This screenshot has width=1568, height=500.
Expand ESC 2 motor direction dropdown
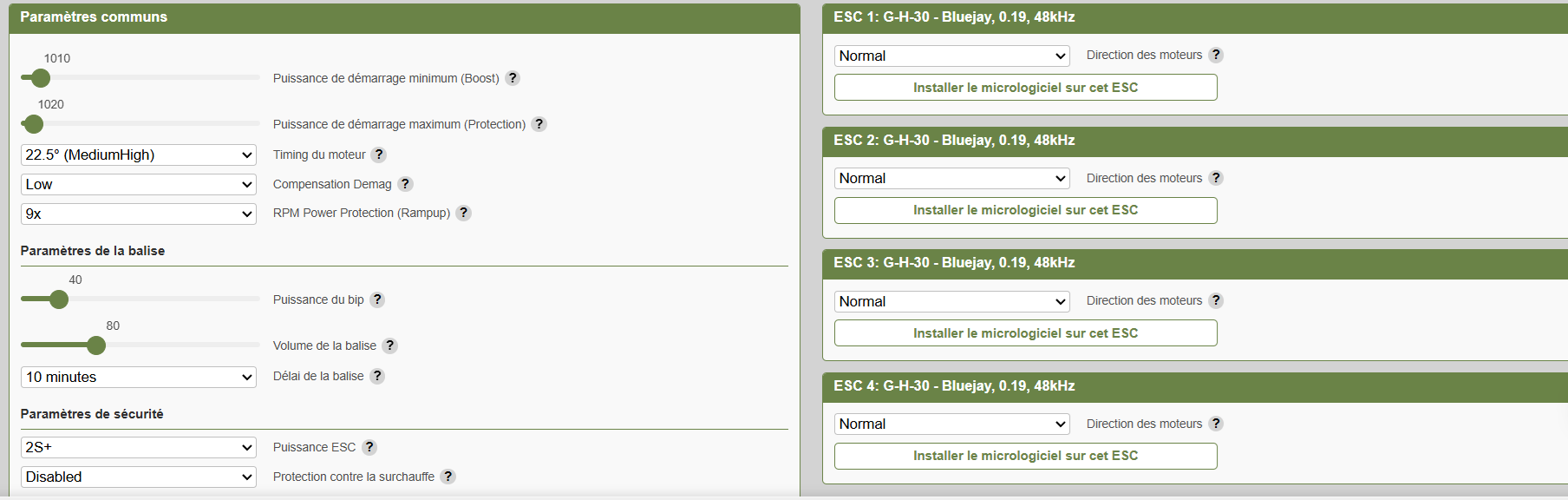pyautogui.click(x=951, y=179)
